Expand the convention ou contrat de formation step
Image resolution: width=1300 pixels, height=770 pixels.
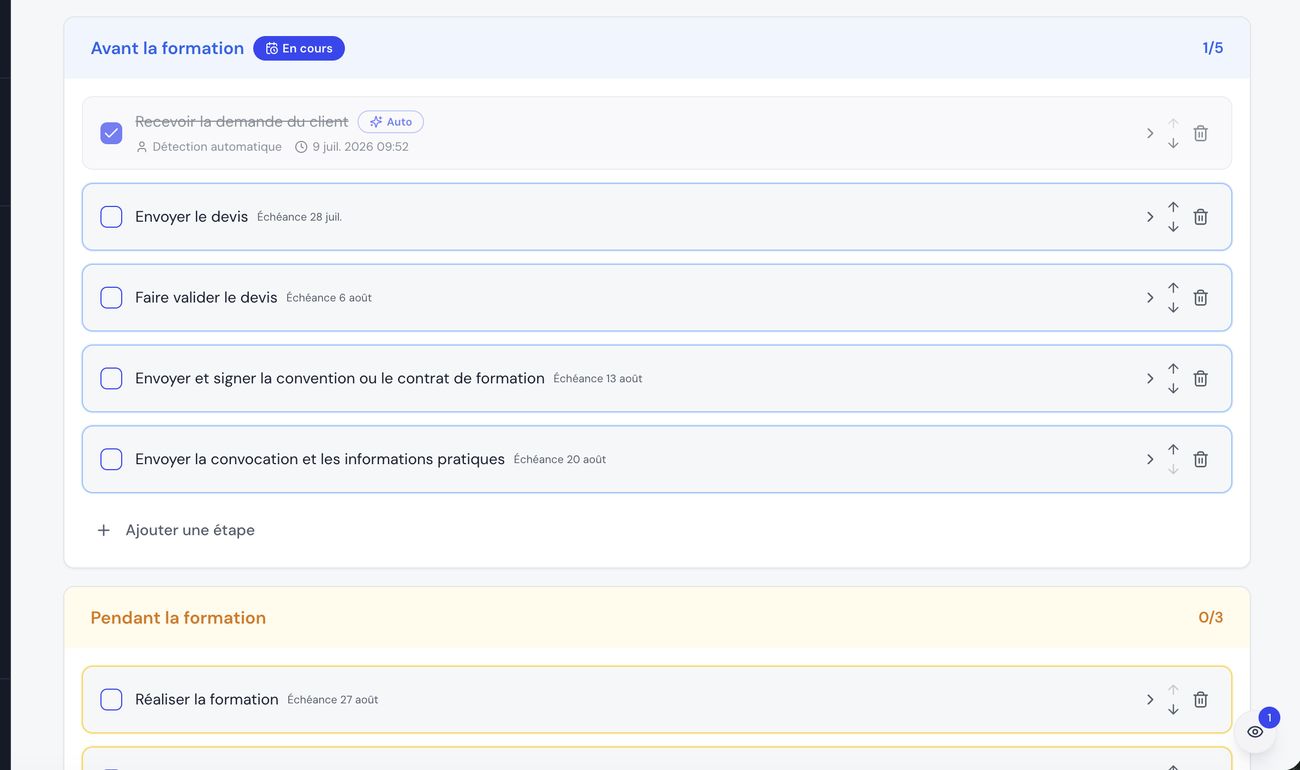tap(1150, 379)
